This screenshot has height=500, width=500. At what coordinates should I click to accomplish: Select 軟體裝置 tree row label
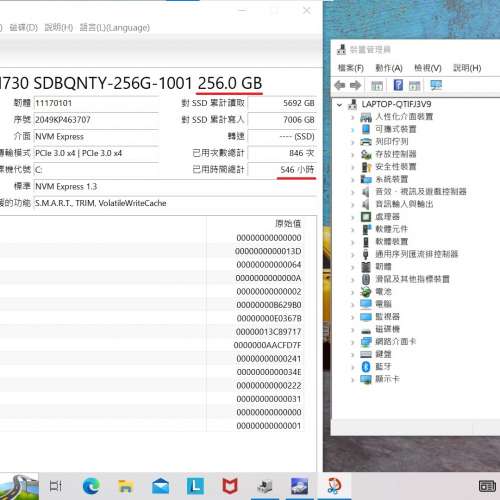point(392,242)
